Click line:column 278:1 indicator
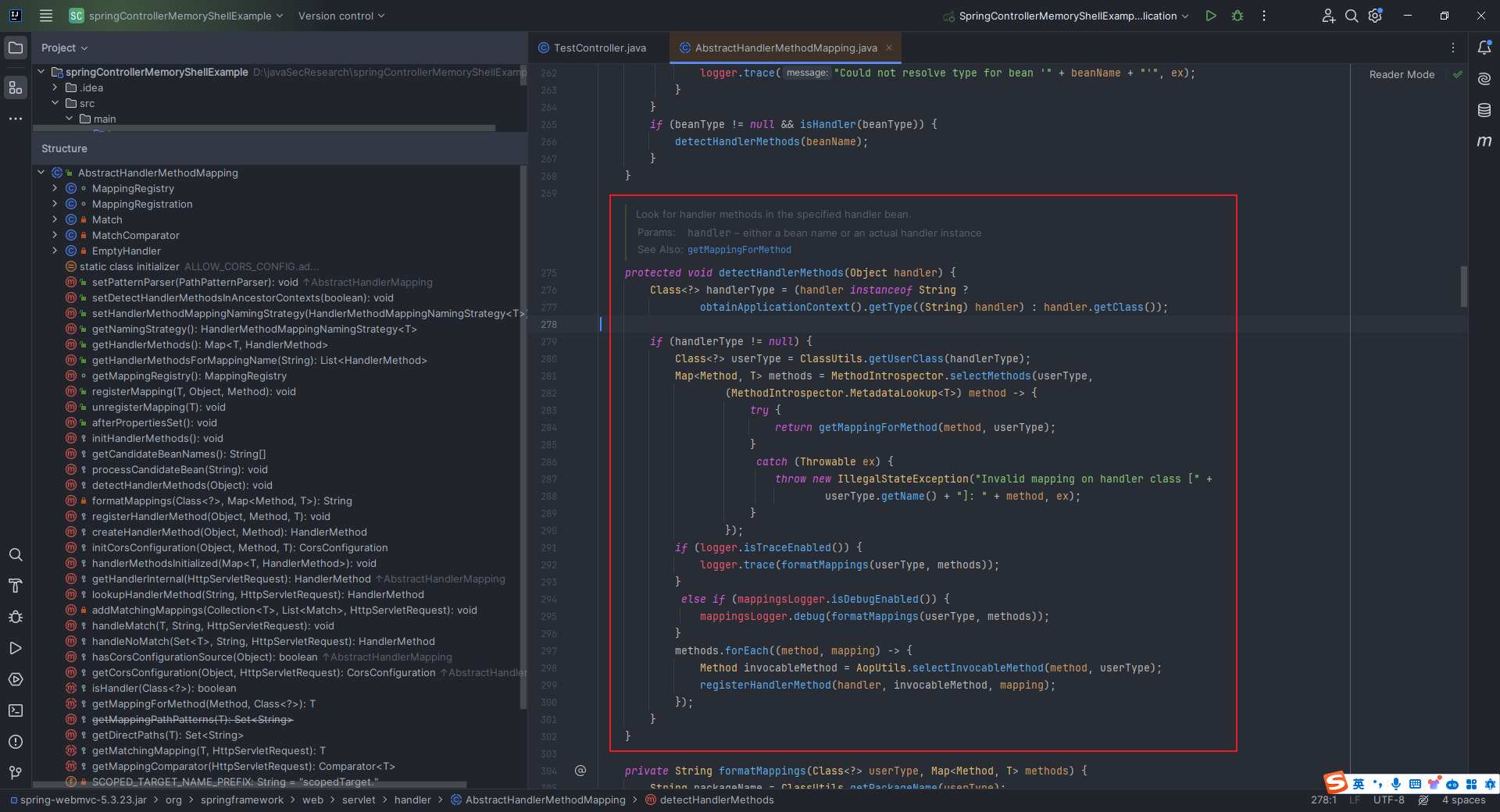 pos(1324,800)
